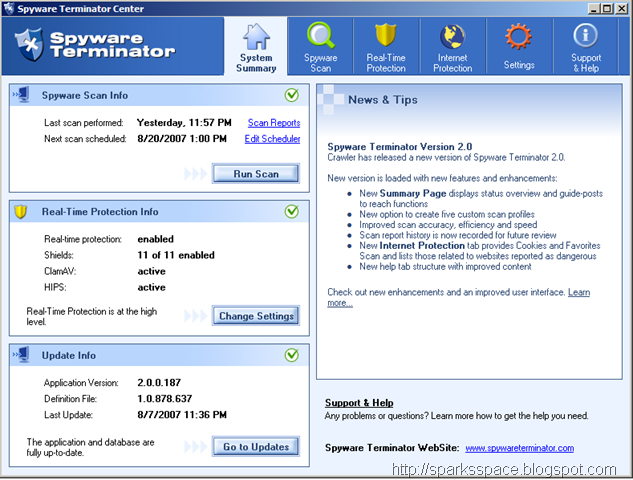Open the Internet Protection tab label
The width and height of the screenshot is (633, 480).
453,63
